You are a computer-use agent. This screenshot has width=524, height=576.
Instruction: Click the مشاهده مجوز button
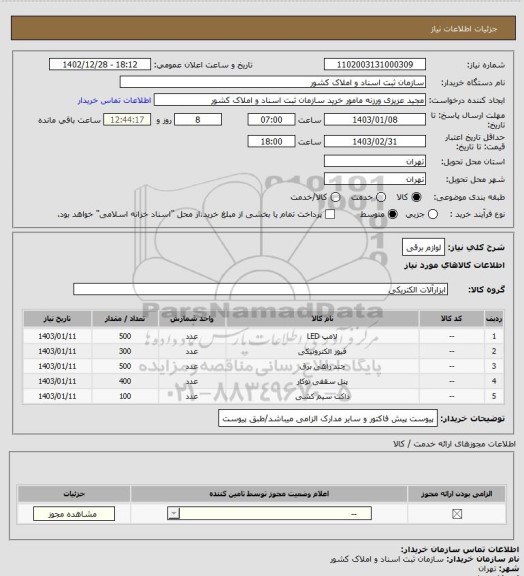click(x=74, y=514)
